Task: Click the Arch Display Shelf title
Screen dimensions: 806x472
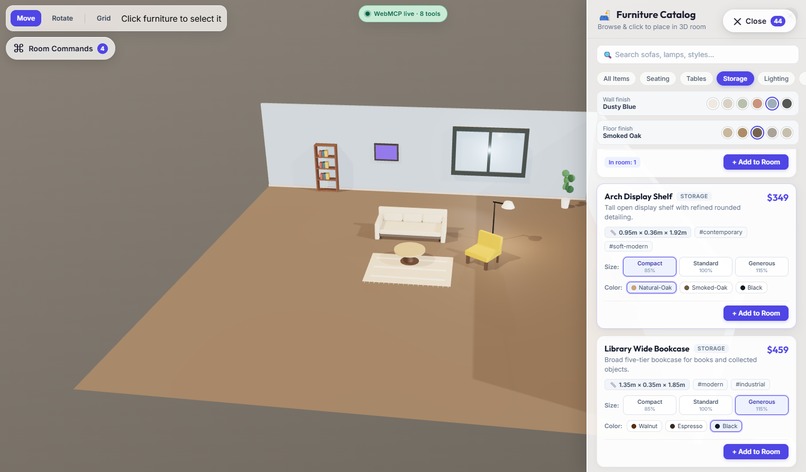Action: [638, 196]
